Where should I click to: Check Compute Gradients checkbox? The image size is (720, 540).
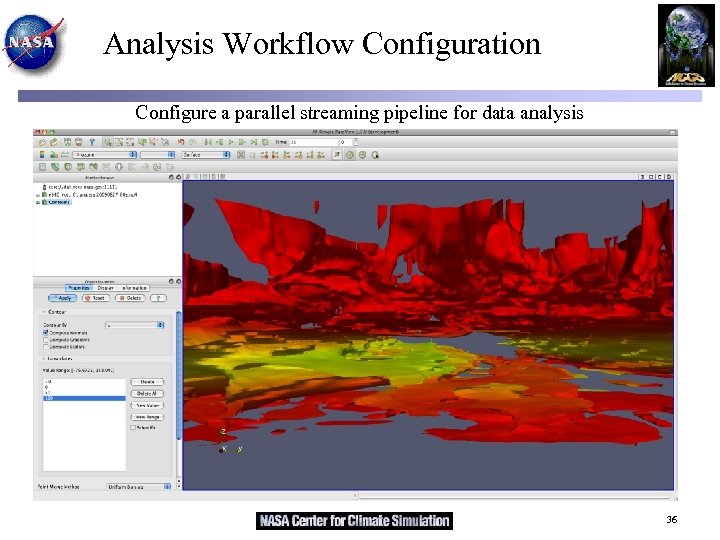coord(46,340)
